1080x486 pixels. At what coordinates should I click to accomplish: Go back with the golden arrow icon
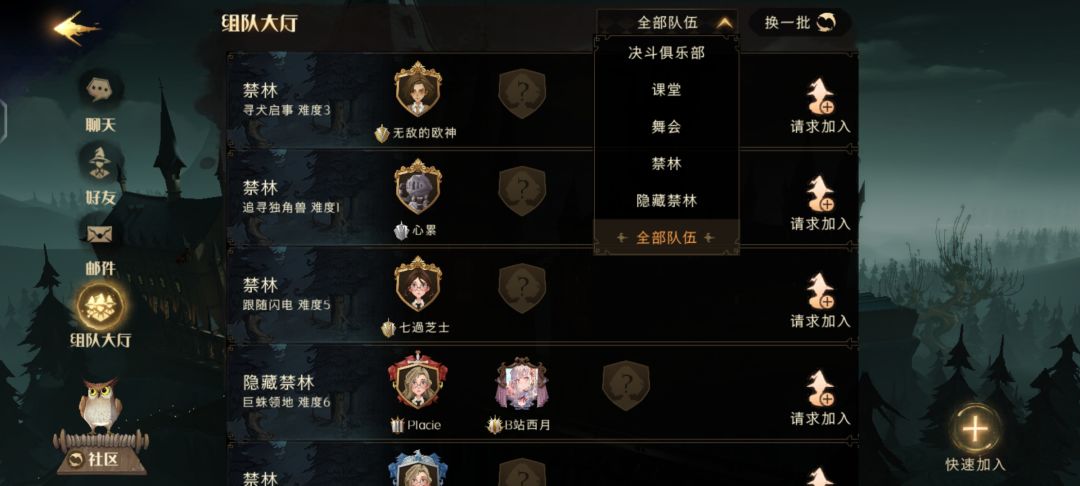(x=76, y=28)
